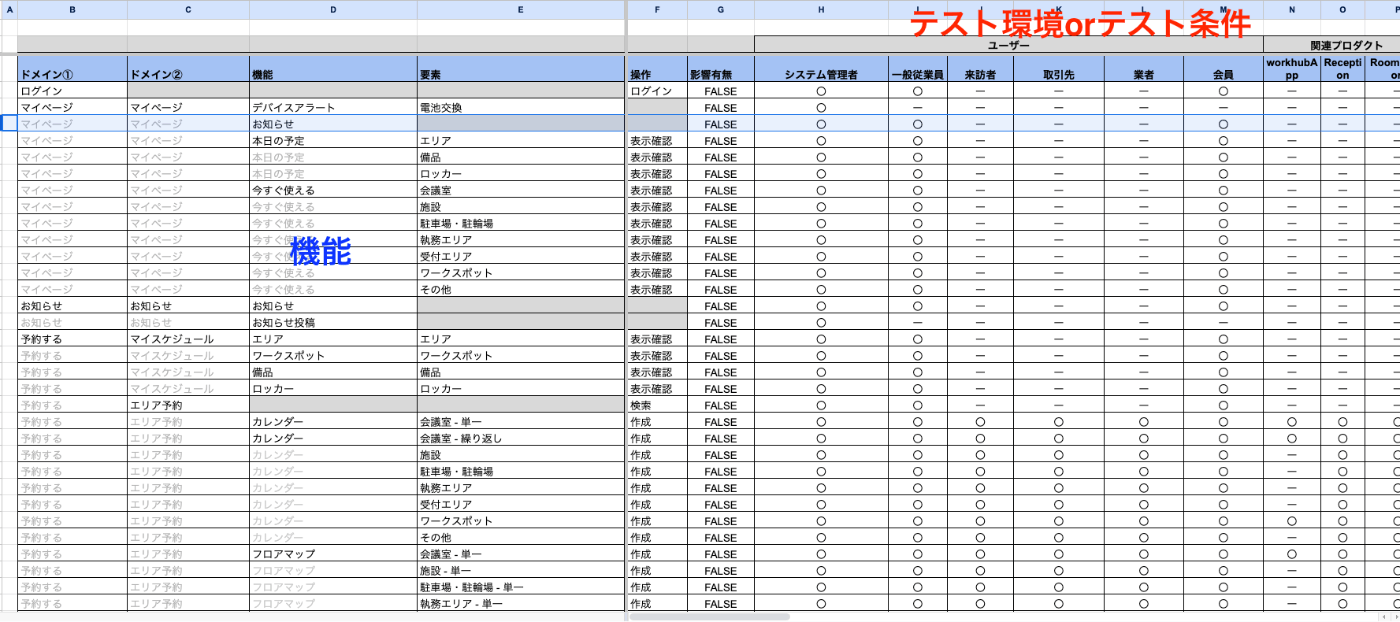Click the 要素 header cell

pyautogui.click(x=521, y=68)
